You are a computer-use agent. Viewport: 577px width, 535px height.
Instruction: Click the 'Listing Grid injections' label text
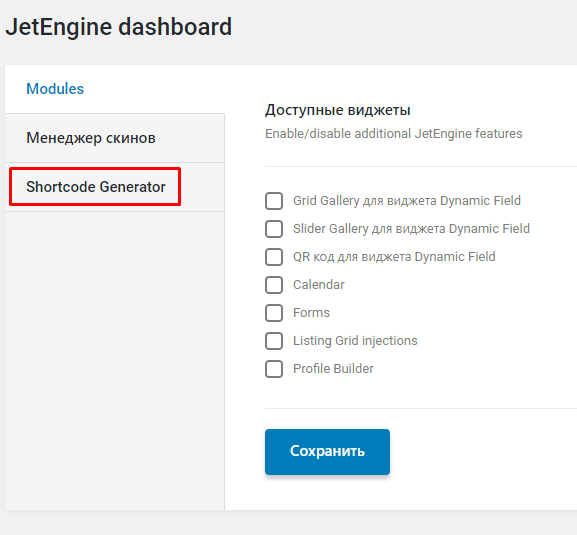355,341
